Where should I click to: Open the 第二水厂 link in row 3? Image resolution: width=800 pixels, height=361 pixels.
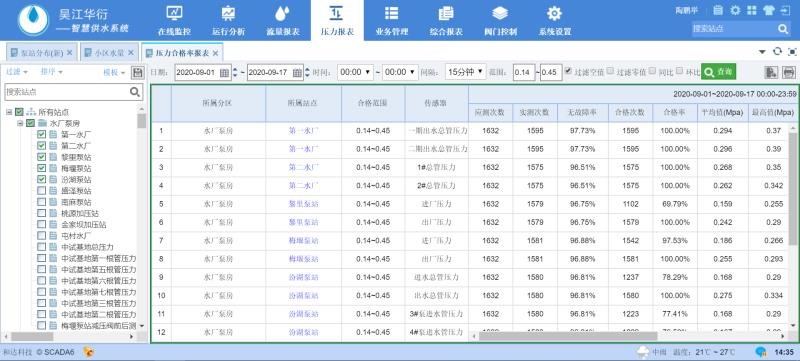pyautogui.click(x=304, y=167)
